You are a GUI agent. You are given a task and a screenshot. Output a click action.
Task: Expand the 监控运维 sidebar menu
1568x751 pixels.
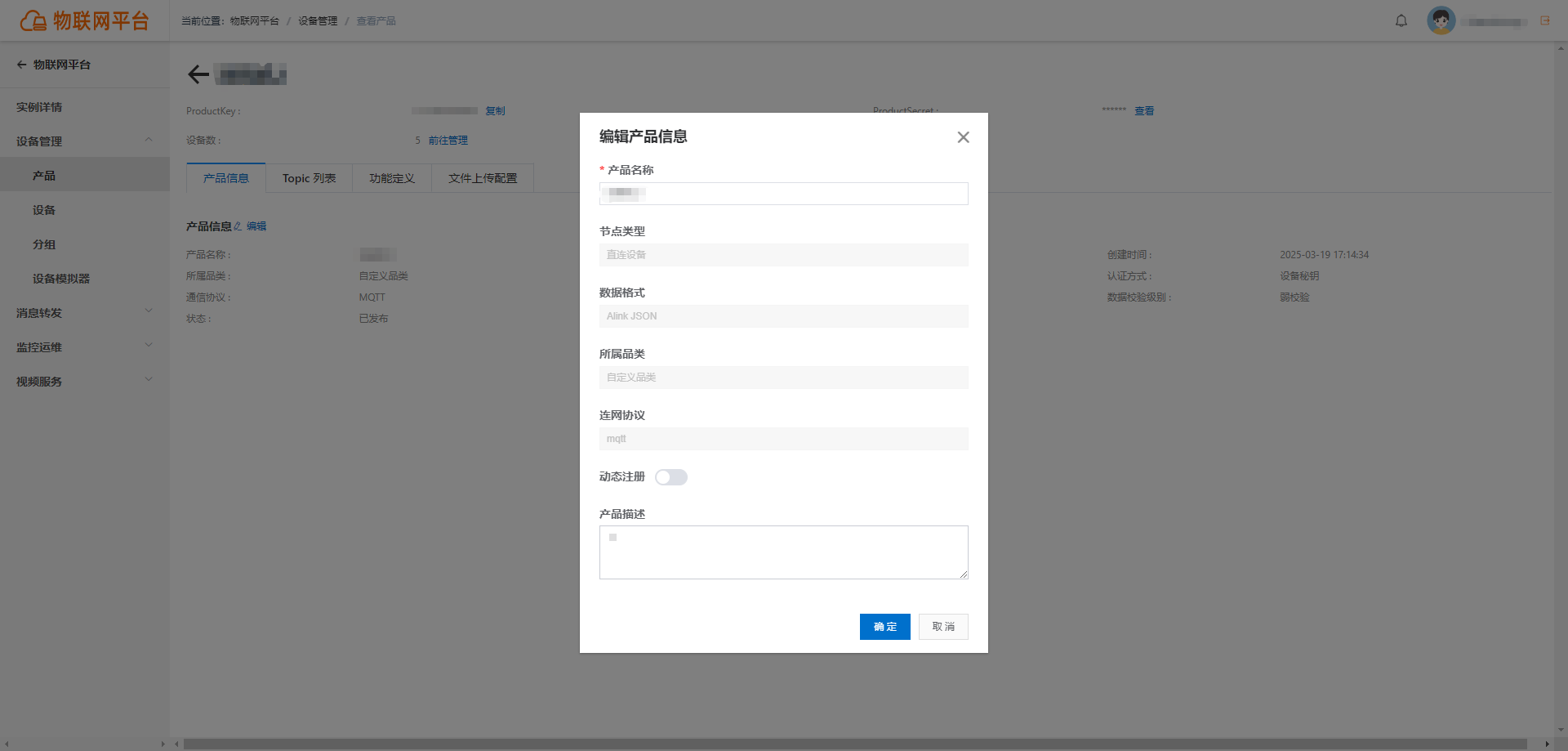[x=149, y=346]
